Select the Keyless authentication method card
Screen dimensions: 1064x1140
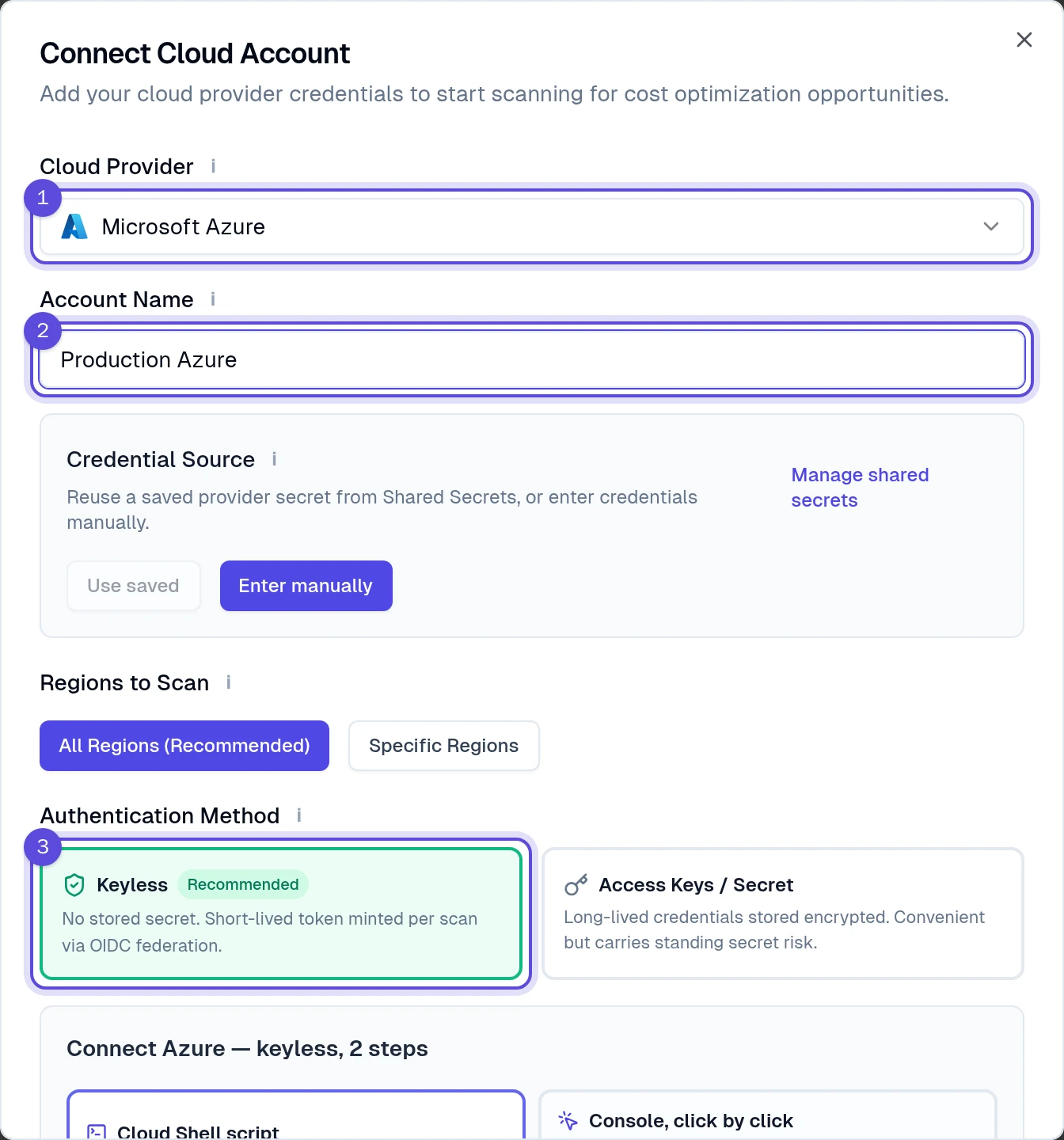tap(281, 914)
